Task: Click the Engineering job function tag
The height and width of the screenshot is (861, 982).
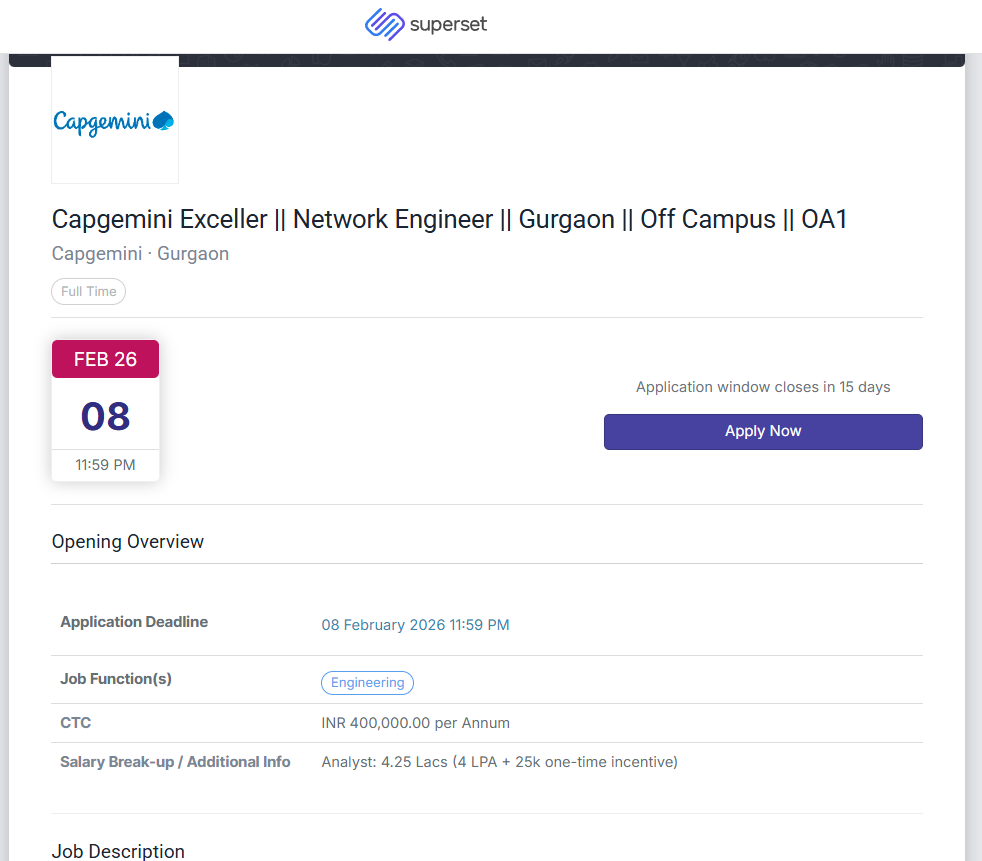Action: point(367,683)
